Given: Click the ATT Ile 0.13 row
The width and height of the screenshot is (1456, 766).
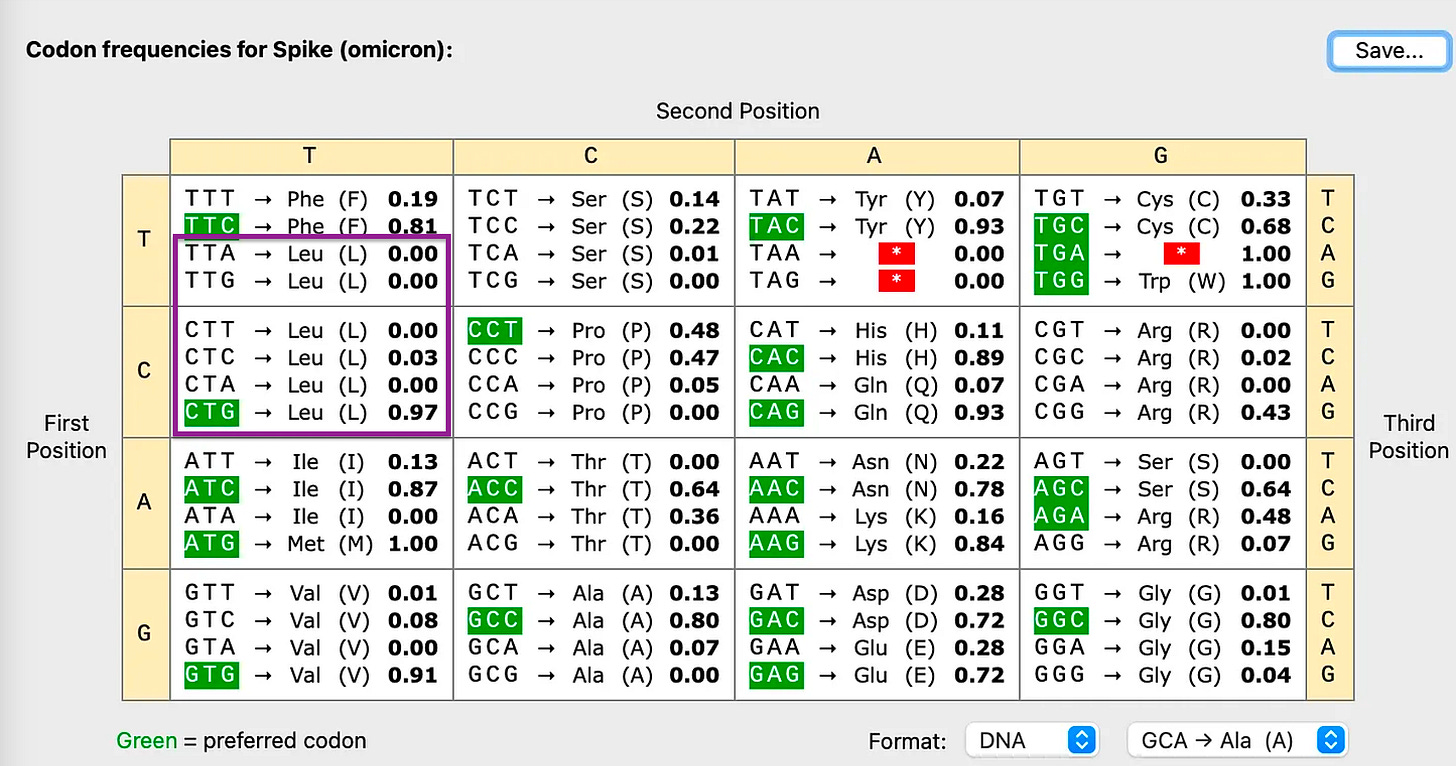Looking at the screenshot, I should point(311,462).
